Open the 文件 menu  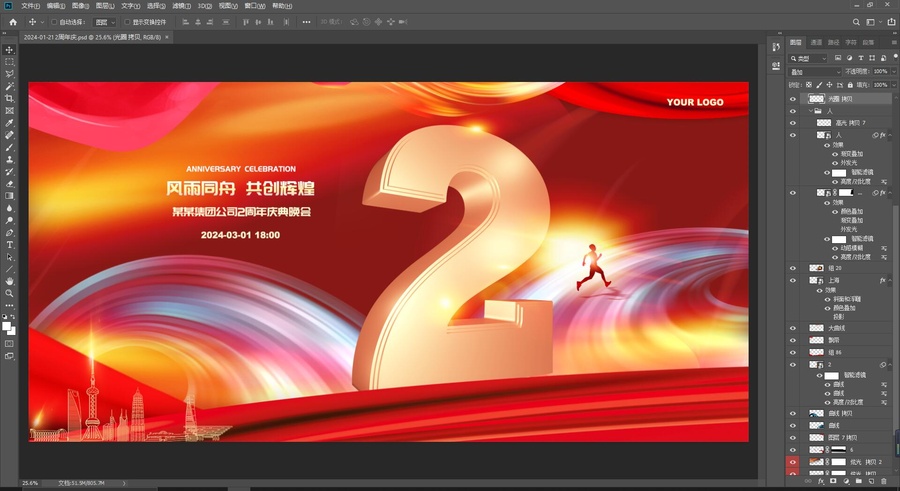30,6
